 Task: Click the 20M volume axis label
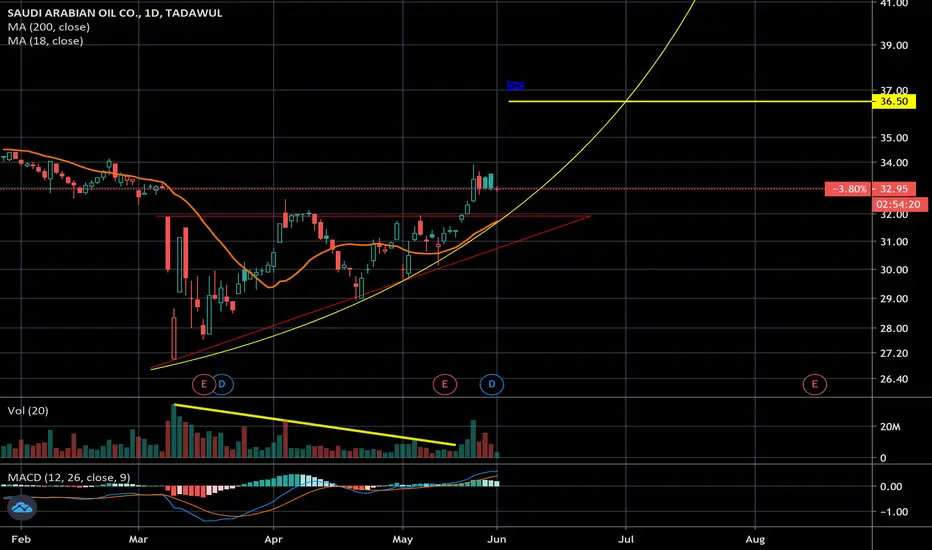(890, 427)
